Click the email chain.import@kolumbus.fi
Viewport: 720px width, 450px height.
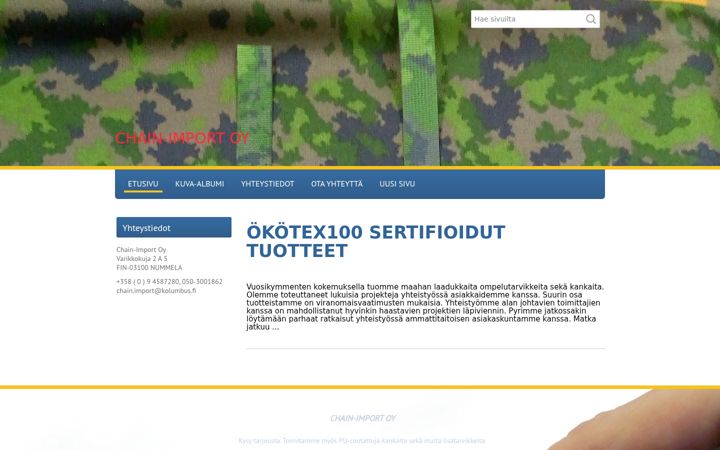[156, 291]
